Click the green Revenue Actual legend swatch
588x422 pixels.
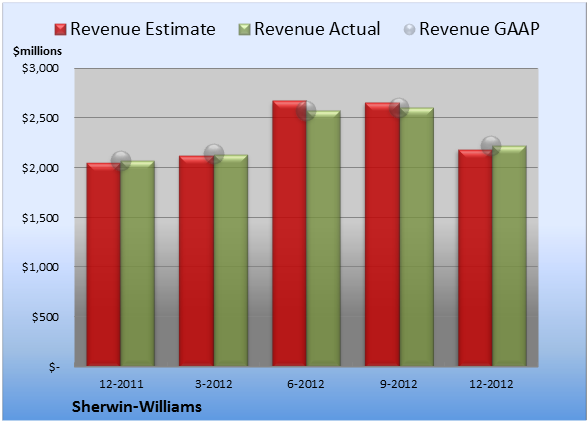[244, 30]
